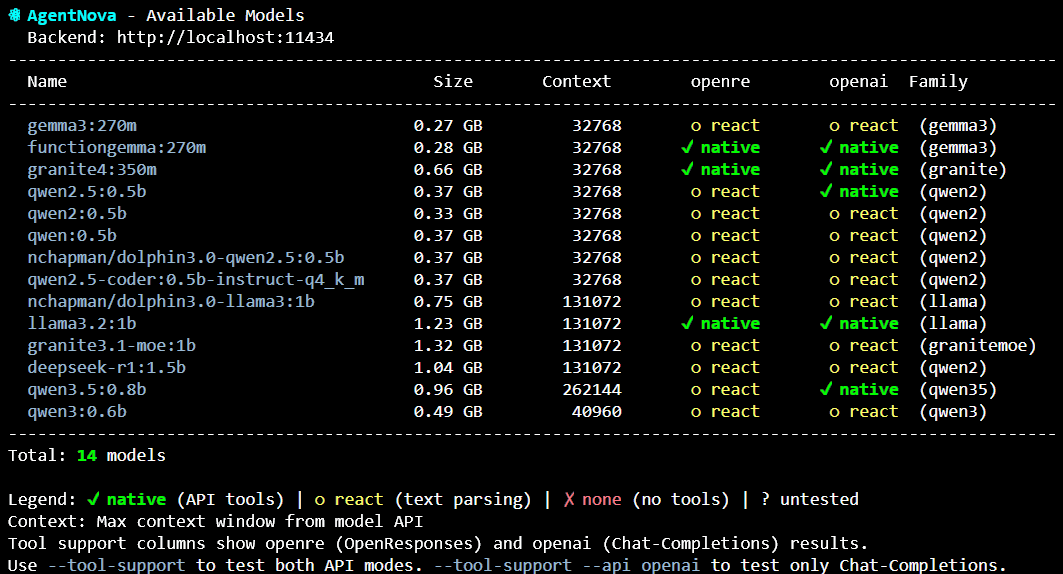Image resolution: width=1063 pixels, height=574 pixels.
Task: Click the openre native checkmark for functiongemma:270m
Action: tap(687, 147)
